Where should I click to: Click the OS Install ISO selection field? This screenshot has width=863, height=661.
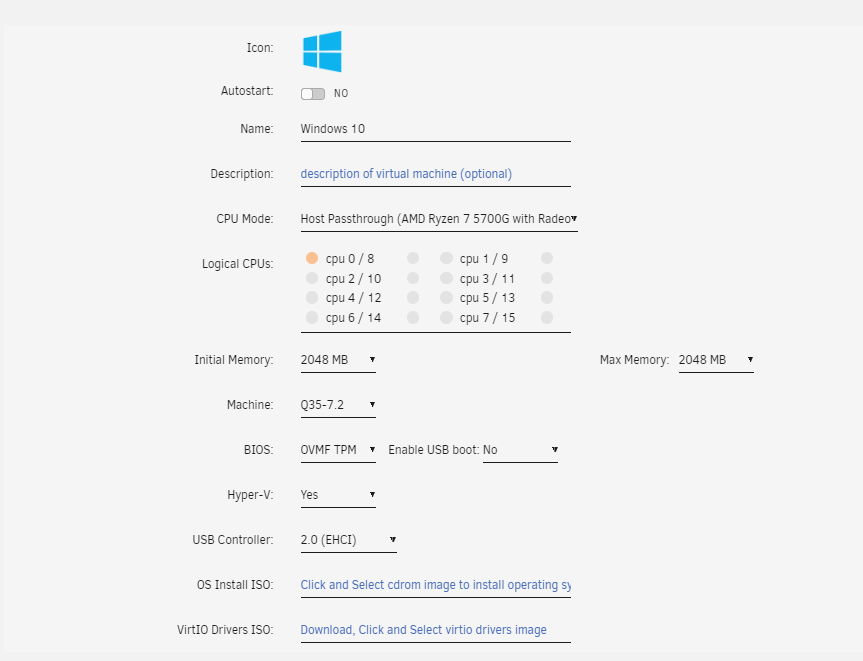pos(435,585)
